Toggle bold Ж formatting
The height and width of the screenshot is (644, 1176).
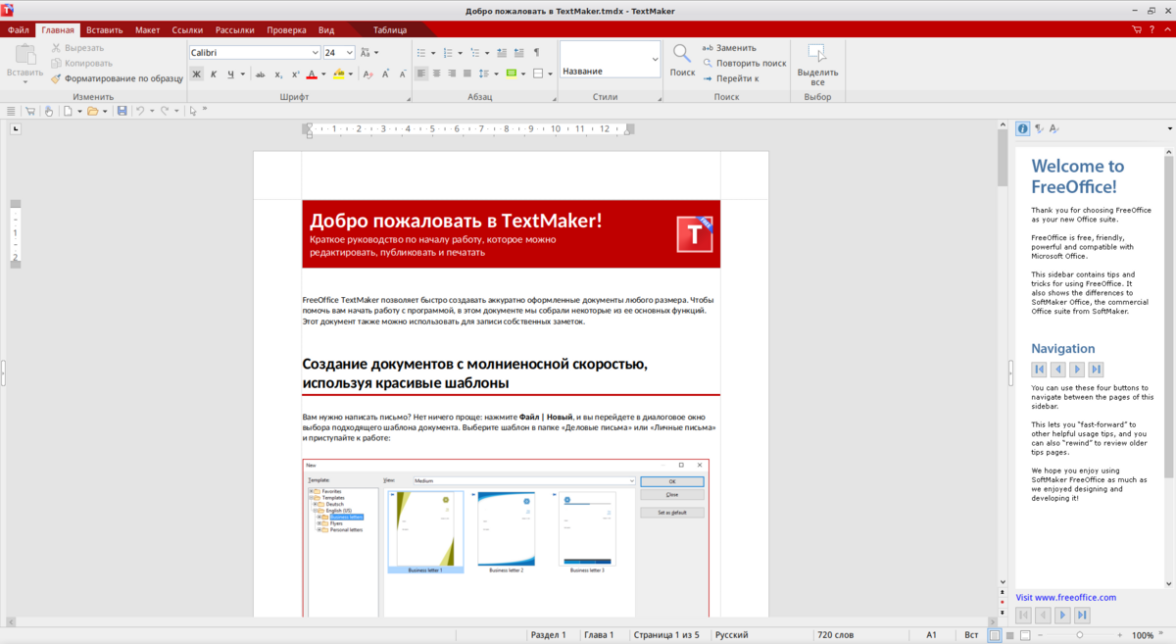coord(197,74)
